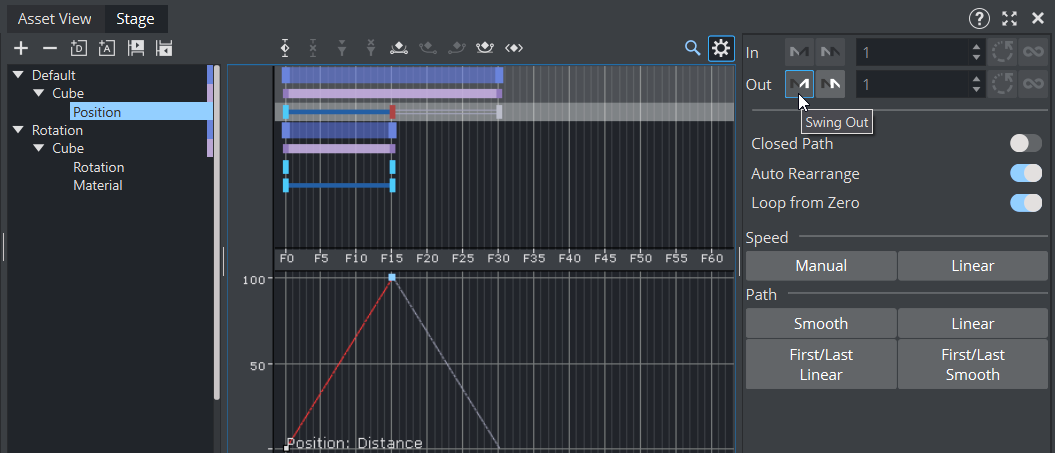1055x453 pixels.
Task: Toggle the Closed Path switch
Action: click(1025, 143)
